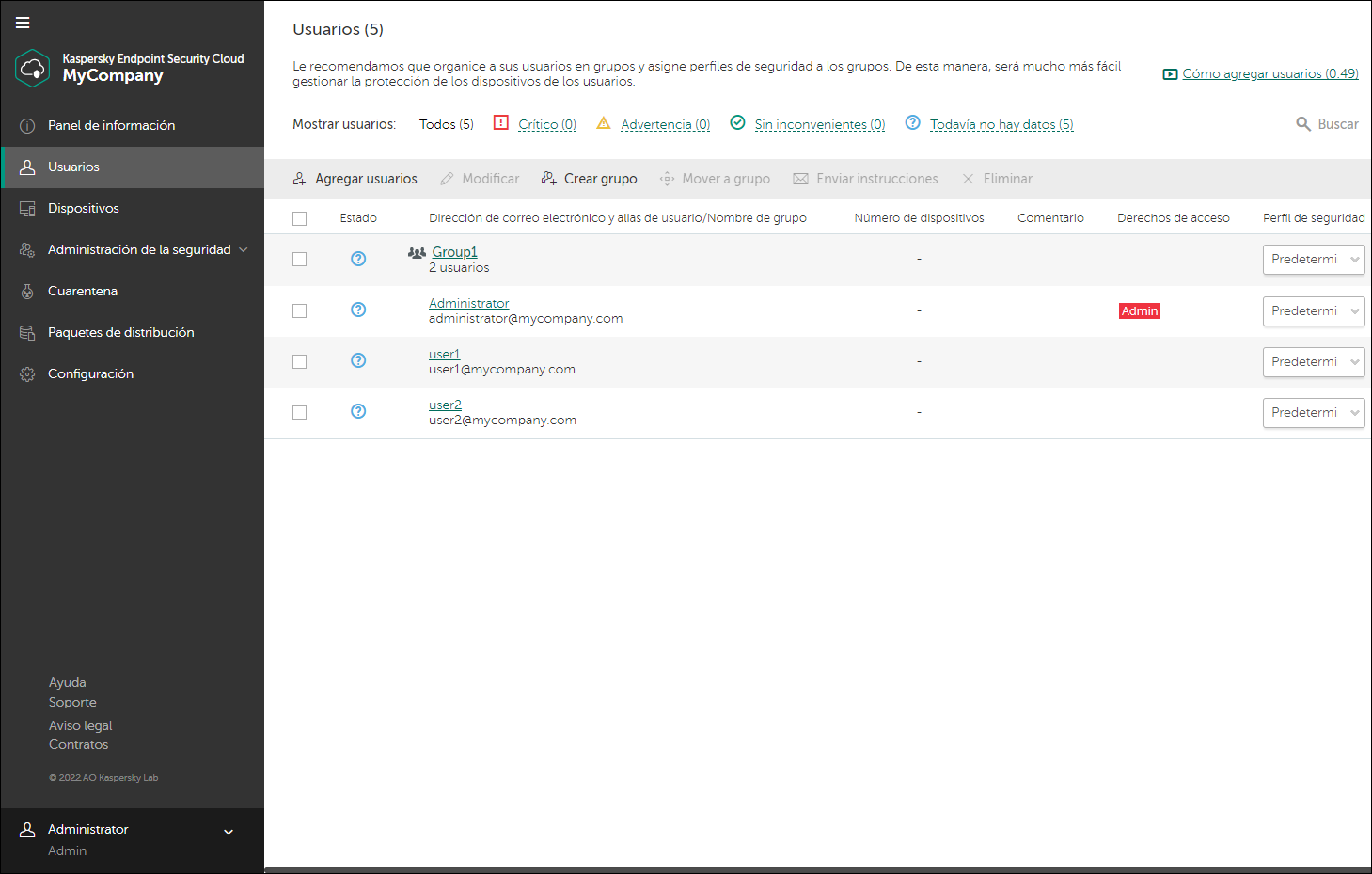The image size is (1372, 874).
Task: Watch Cómo agregar usuarios (0:49) video
Action: pyautogui.click(x=1270, y=73)
